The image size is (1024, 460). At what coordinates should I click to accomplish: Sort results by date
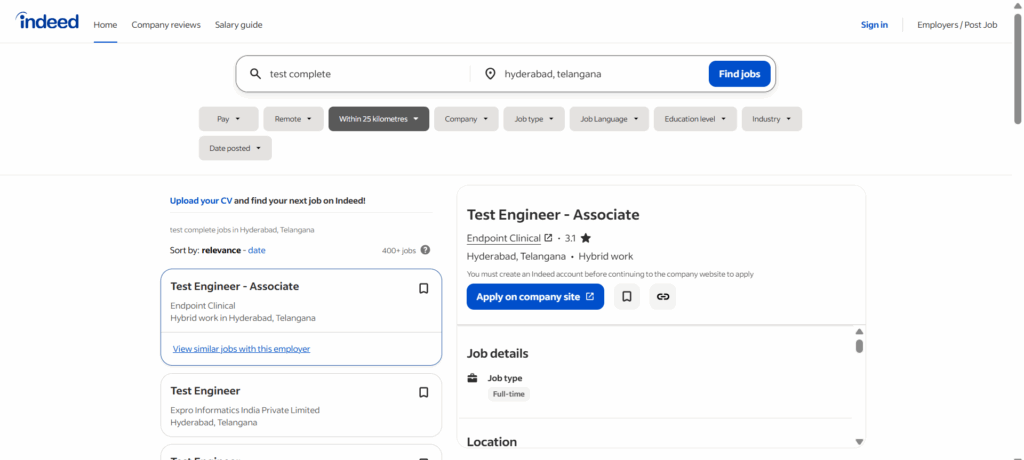pos(257,250)
